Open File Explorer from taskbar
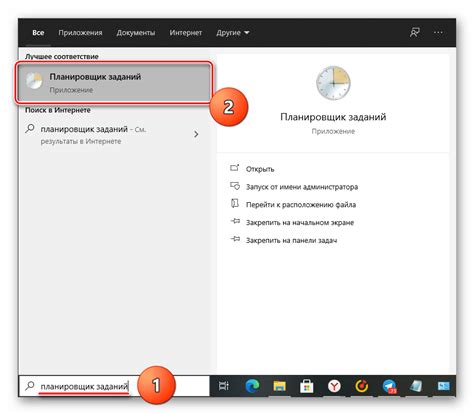The image size is (474, 415). [279, 386]
